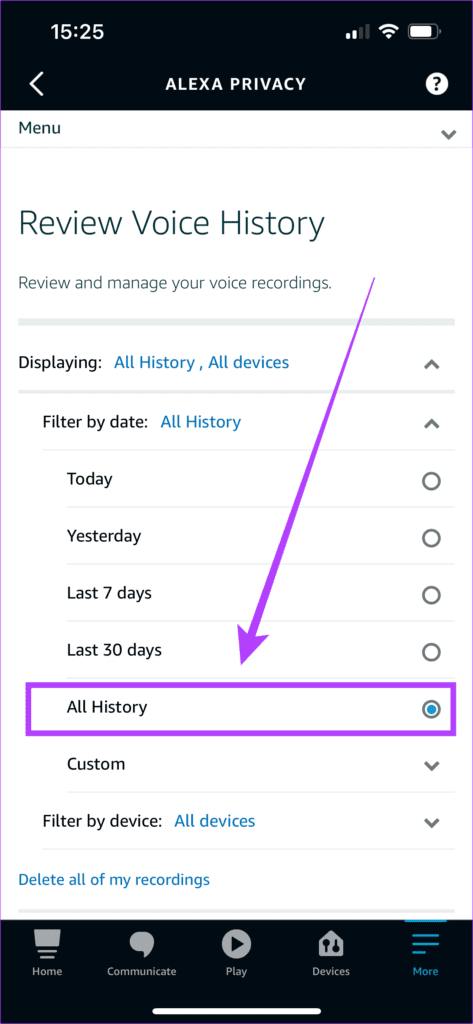
Task: Tap Delete all of my recordings link
Action: 114,880
